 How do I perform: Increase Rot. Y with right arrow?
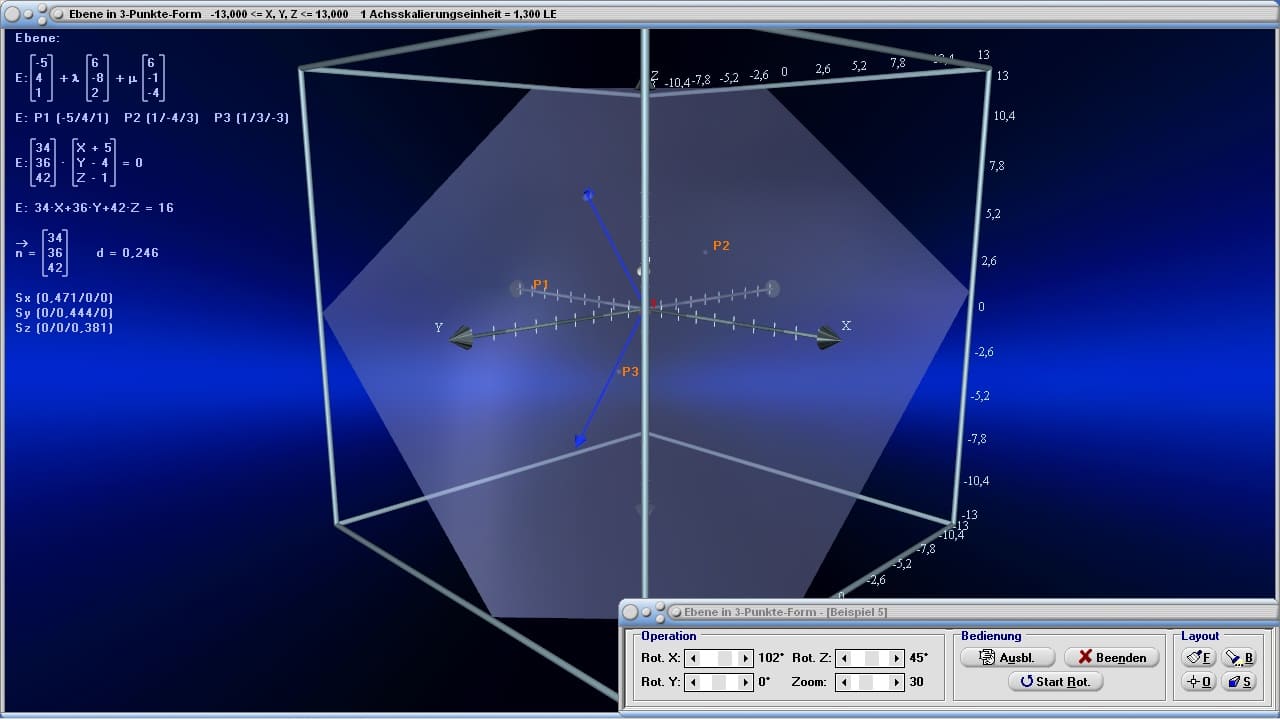pos(745,682)
